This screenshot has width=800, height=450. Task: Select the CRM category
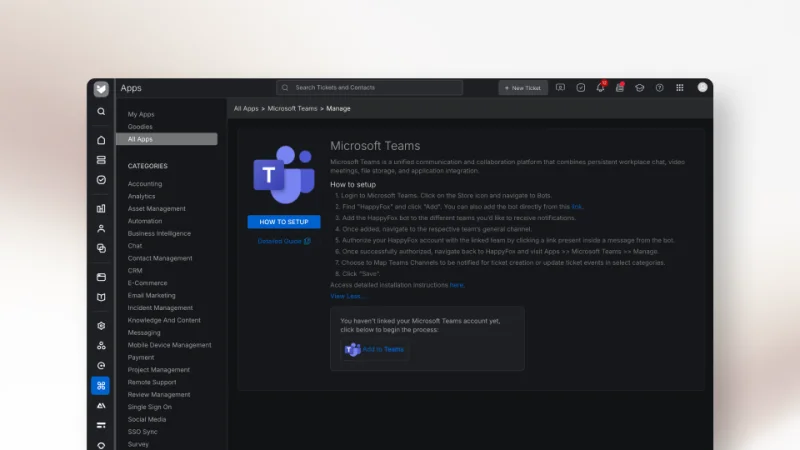[x=135, y=270]
